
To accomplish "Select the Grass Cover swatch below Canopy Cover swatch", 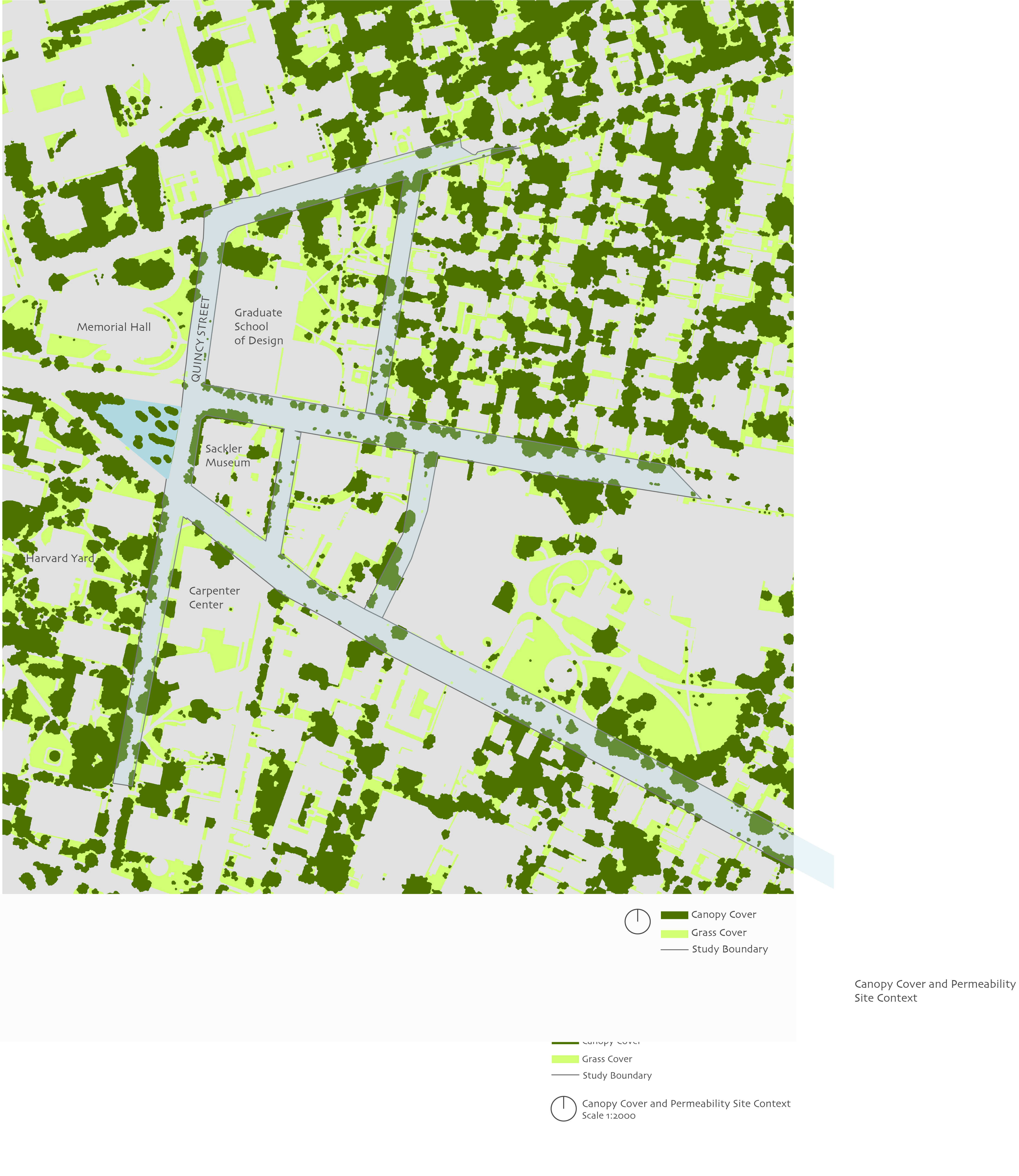I will [674, 933].
